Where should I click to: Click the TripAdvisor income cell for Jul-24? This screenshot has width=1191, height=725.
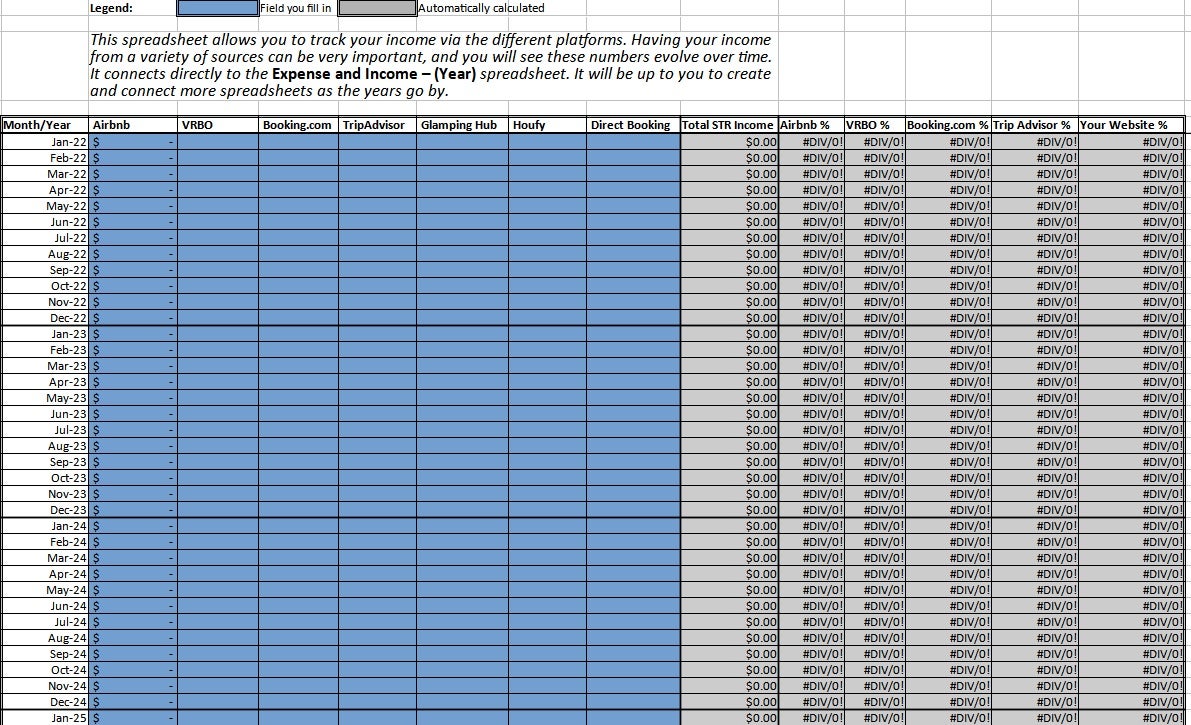(378, 622)
